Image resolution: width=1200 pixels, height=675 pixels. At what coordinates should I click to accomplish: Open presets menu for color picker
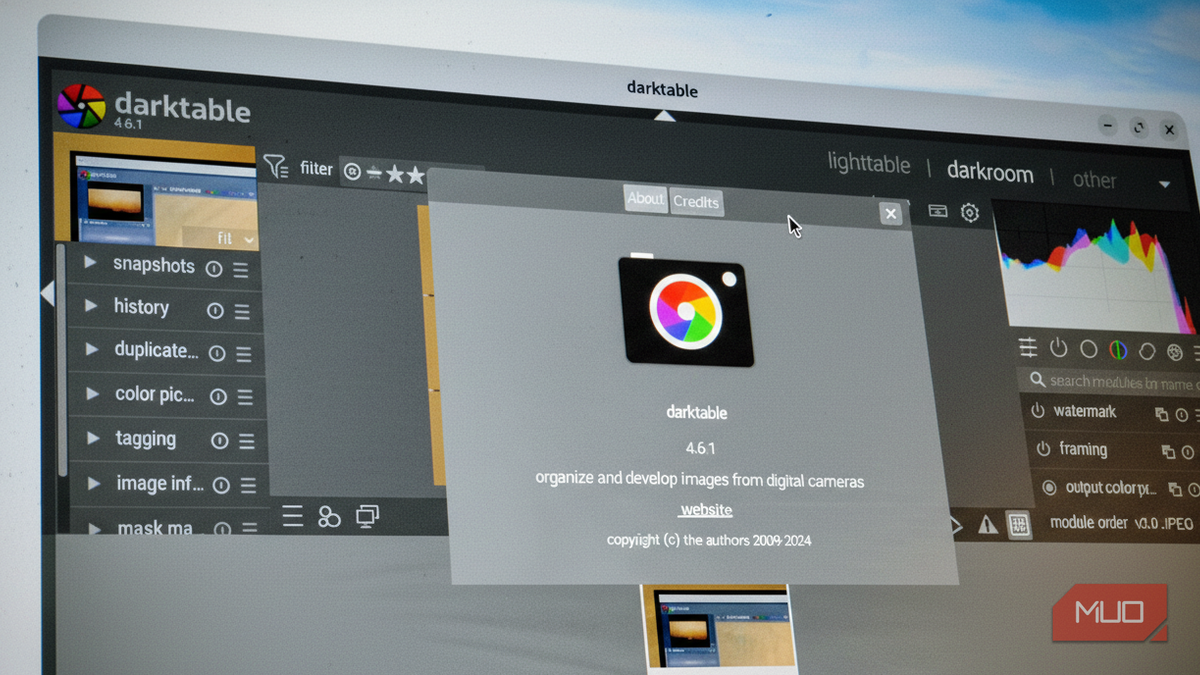245,398
